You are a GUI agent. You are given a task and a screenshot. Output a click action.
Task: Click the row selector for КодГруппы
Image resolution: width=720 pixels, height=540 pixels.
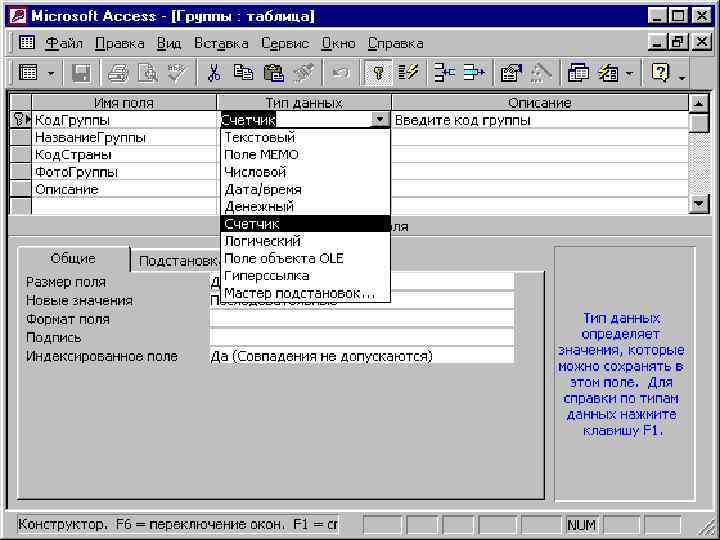(x=20, y=120)
